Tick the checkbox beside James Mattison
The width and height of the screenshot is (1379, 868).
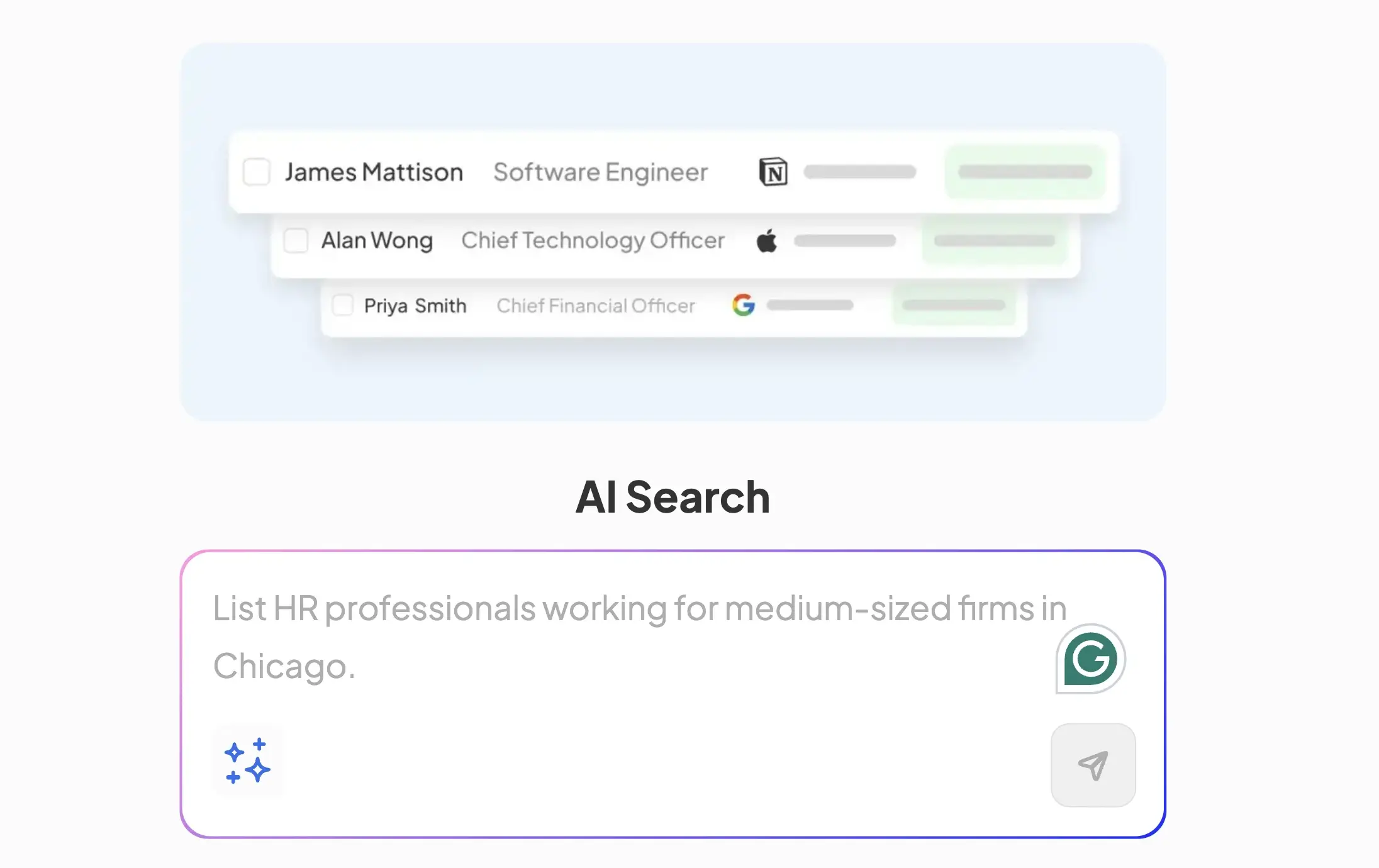click(257, 172)
